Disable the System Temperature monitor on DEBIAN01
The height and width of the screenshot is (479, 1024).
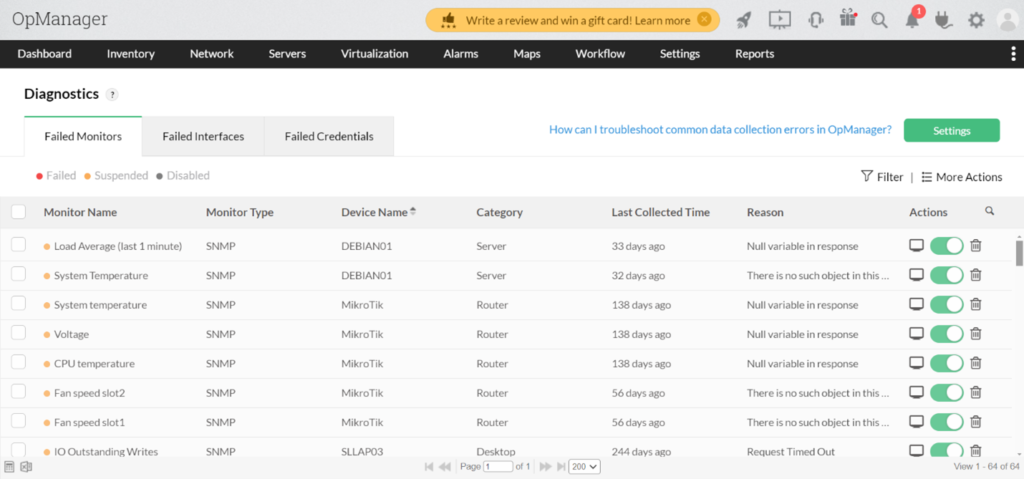click(x=946, y=275)
